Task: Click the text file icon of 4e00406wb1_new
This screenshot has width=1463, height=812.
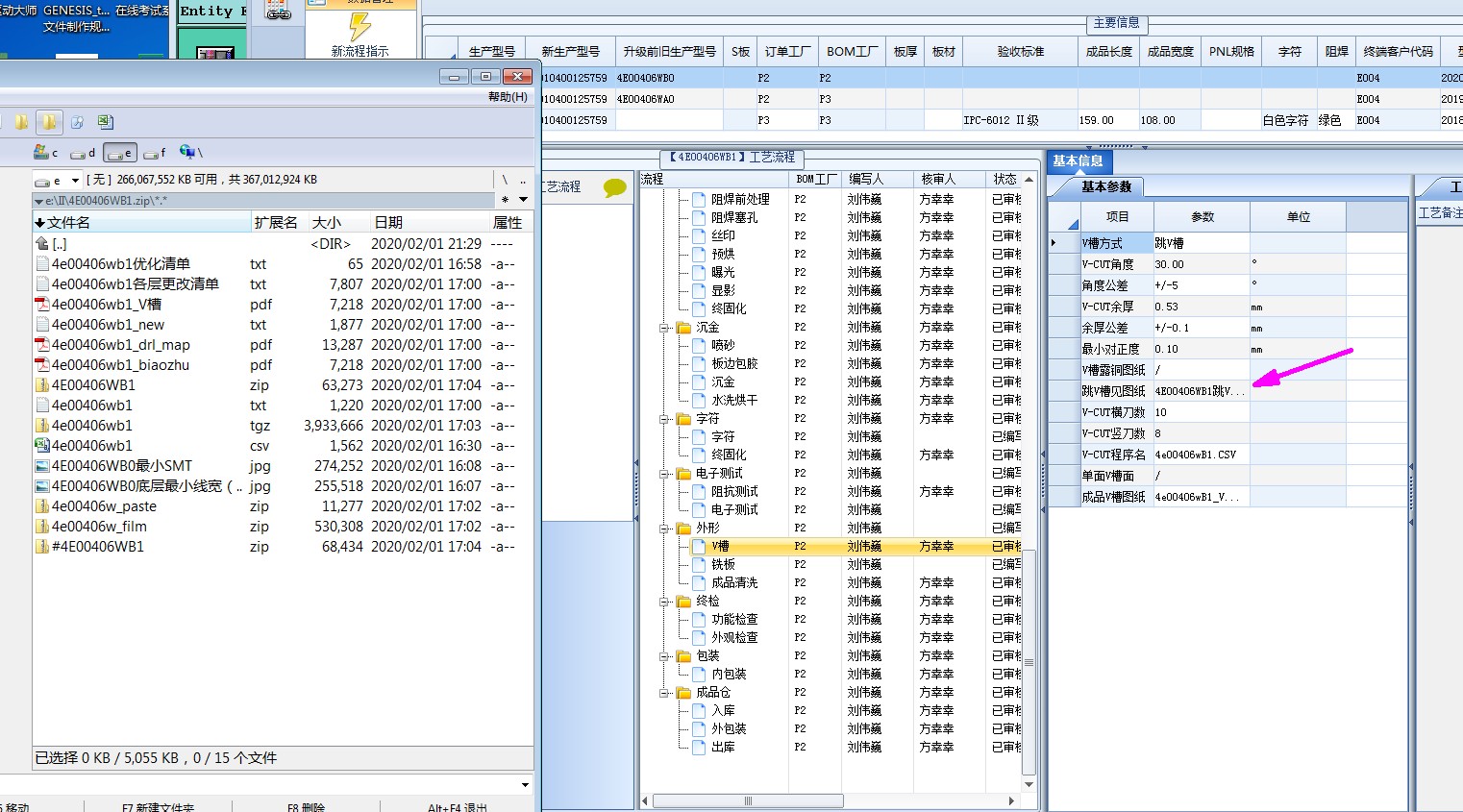Action: [x=41, y=325]
